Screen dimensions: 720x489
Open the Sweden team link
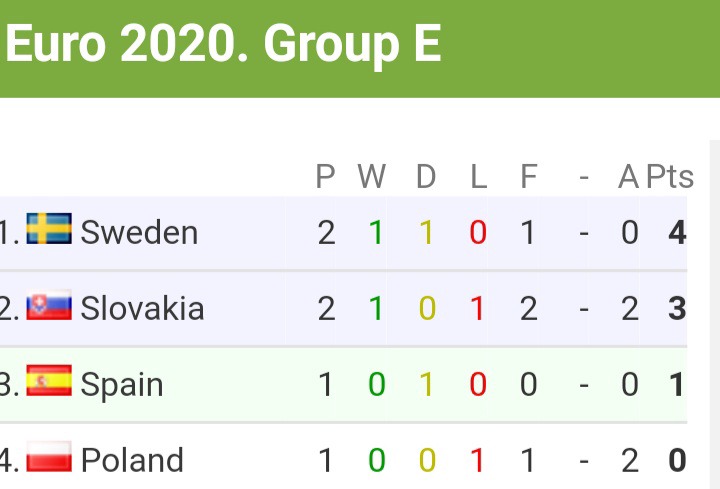pyautogui.click(x=139, y=232)
